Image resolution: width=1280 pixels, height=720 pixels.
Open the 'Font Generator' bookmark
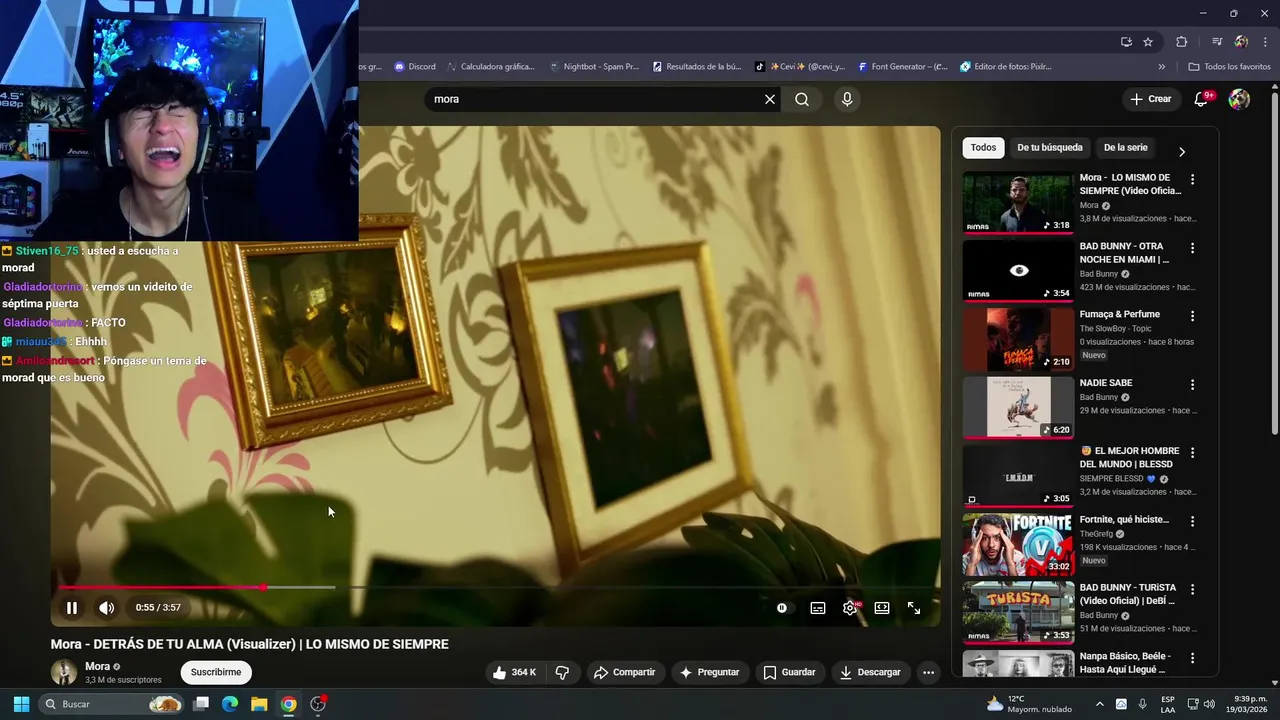(x=902, y=67)
